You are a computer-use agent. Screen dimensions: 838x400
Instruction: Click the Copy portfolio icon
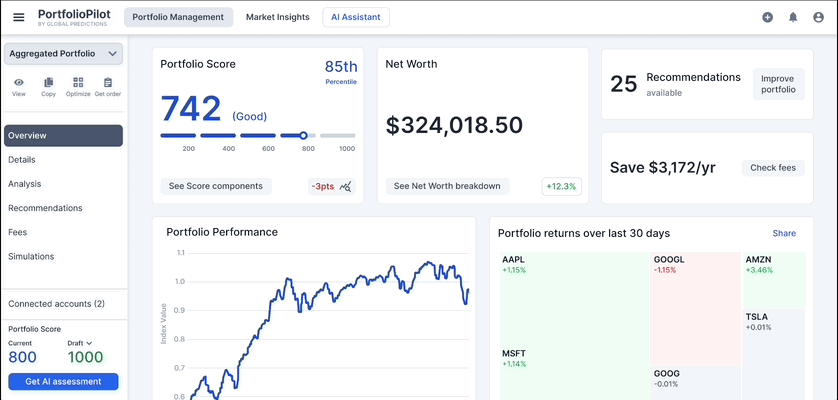click(49, 82)
